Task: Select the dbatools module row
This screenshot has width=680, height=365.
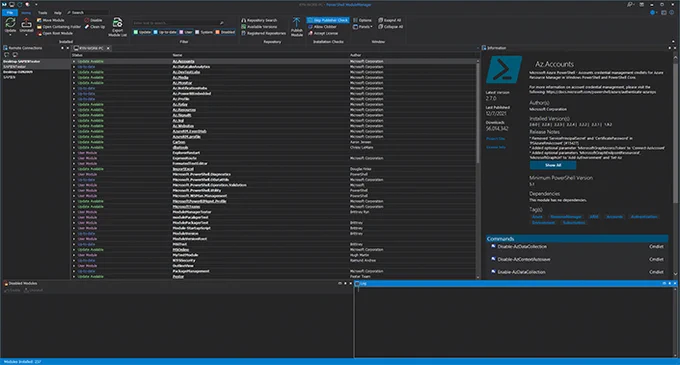Action: pyautogui.click(x=274, y=147)
